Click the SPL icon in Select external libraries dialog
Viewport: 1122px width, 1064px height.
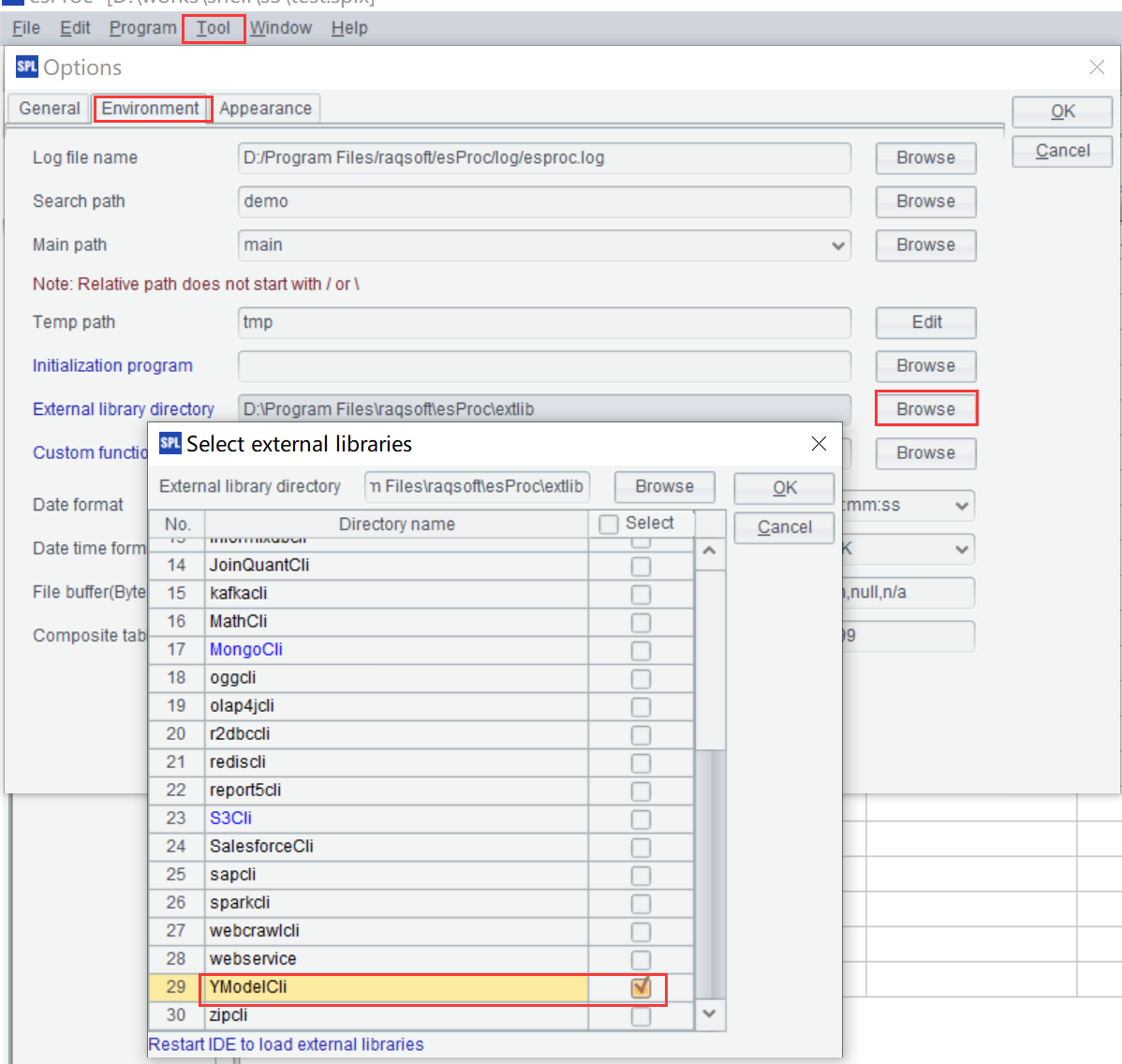pos(170,443)
